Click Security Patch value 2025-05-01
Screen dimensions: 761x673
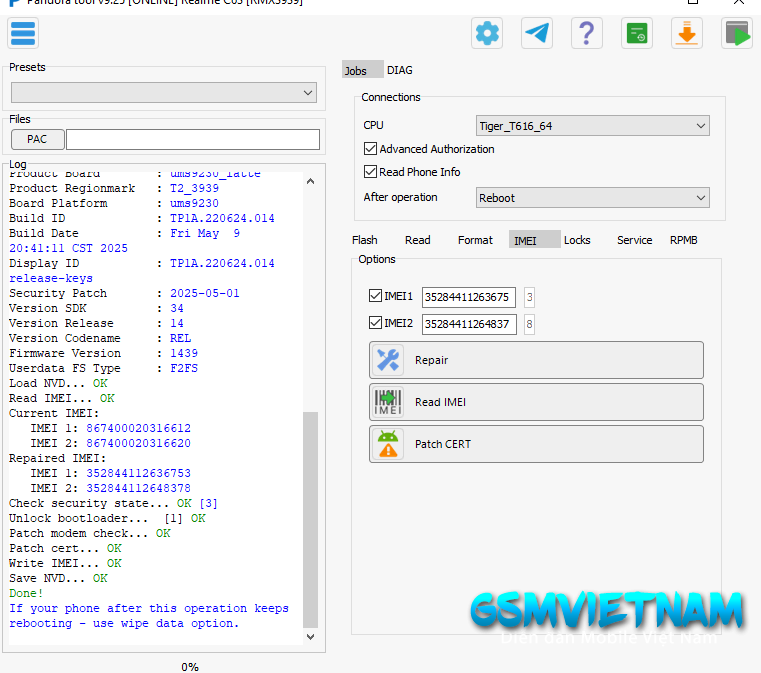pyautogui.click(x=204, y=293)
